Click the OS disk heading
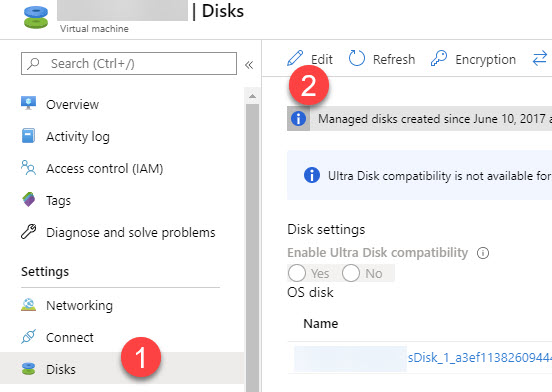Screen dimensions: 552x392 click(310, 292)
